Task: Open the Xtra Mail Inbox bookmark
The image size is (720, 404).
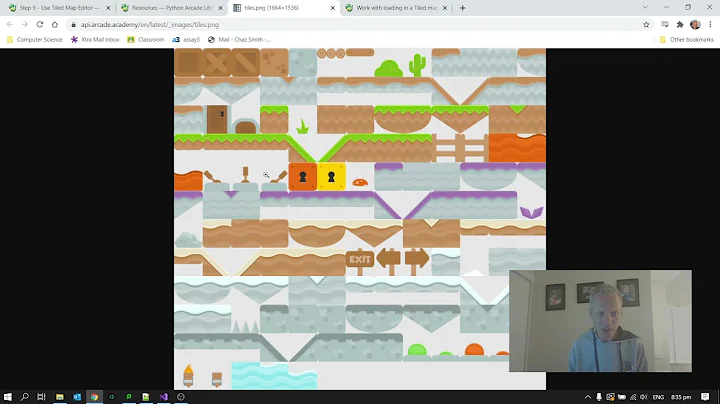Action: (x=95, y=39)
